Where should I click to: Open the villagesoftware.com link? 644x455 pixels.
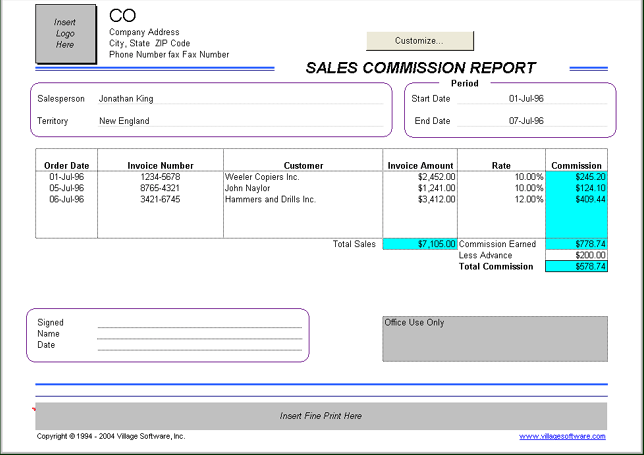coord(562,437)
